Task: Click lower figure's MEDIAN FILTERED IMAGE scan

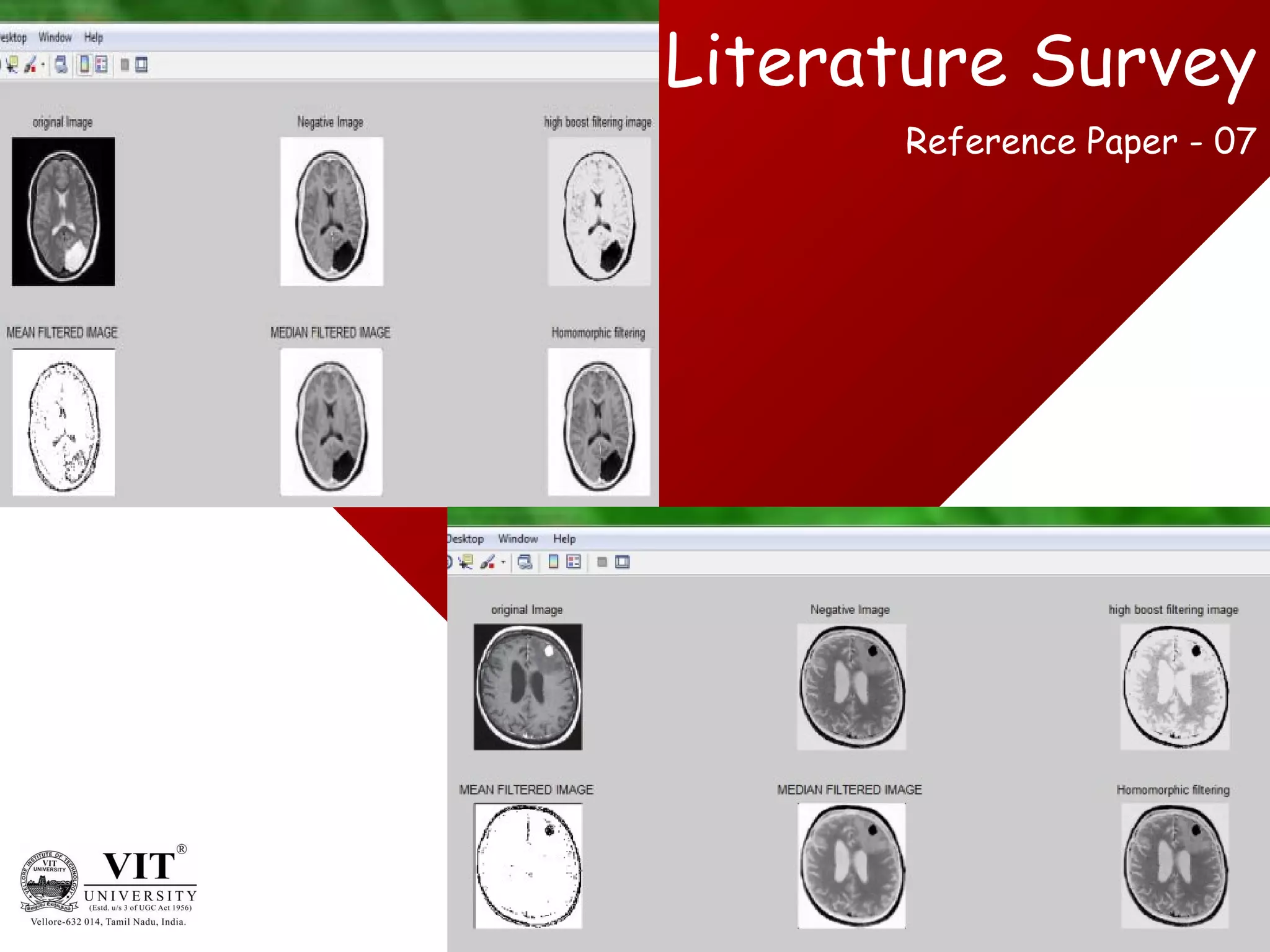Action: tap(851, 865)
